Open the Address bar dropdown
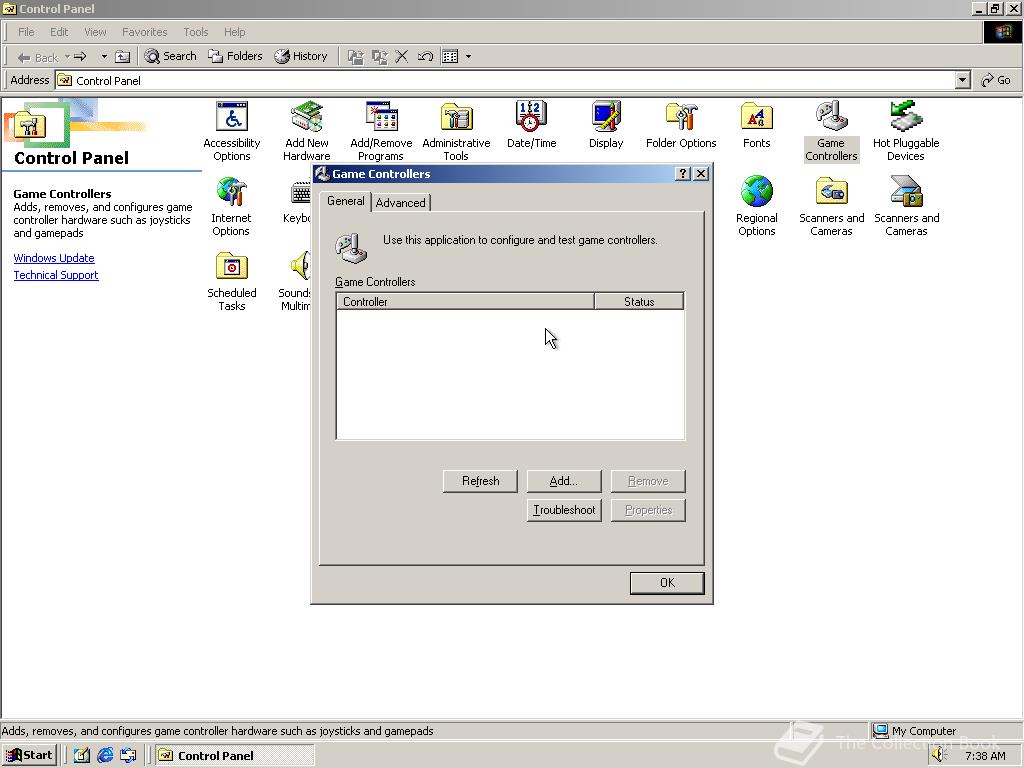This screenshot has height=768, width=1024. pyautogui.click(x=962, y=80)
